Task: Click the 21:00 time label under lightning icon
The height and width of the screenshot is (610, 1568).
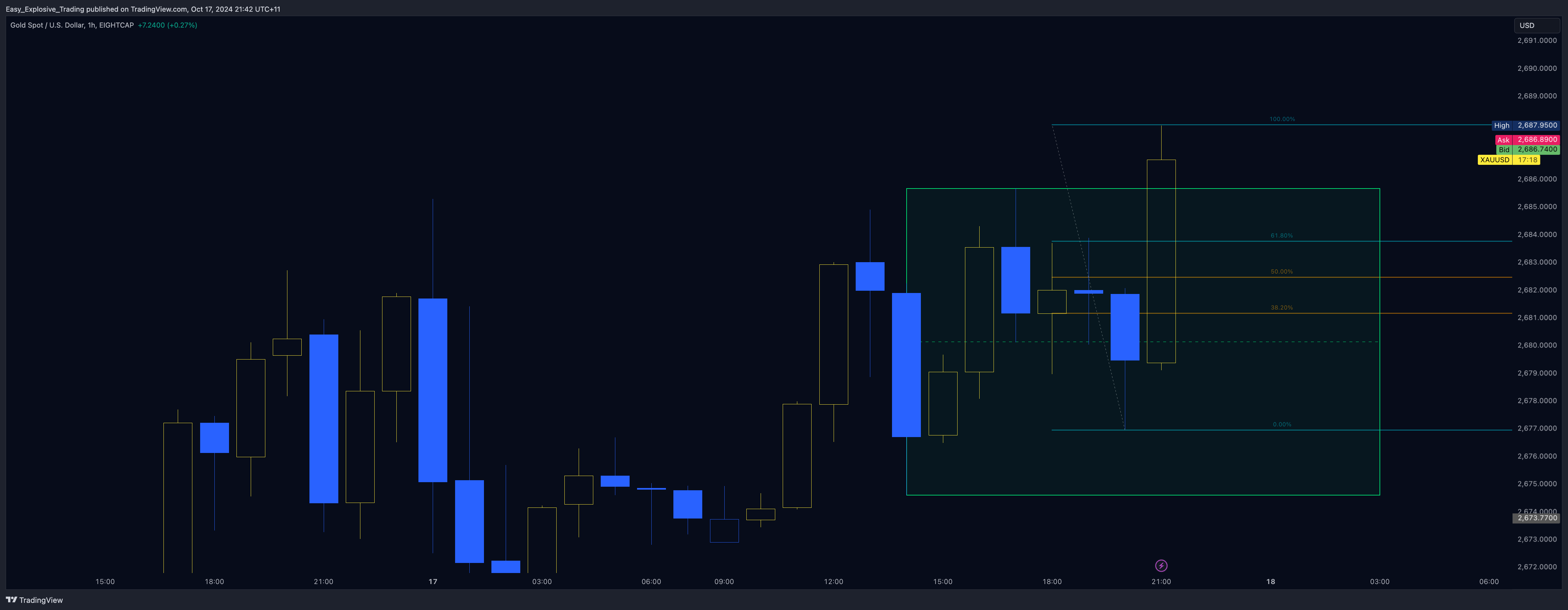Action: 1161,581
